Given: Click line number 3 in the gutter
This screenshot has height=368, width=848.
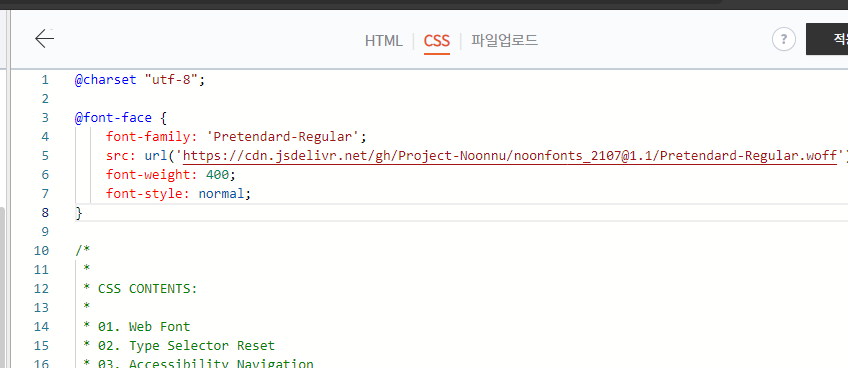Looking at the screenshot, I should click(x=45, y=118).
